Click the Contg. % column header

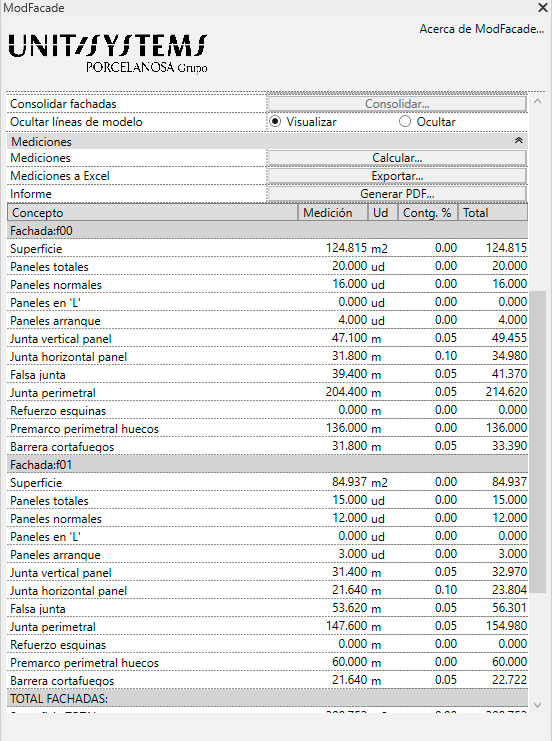pos(428,213)
